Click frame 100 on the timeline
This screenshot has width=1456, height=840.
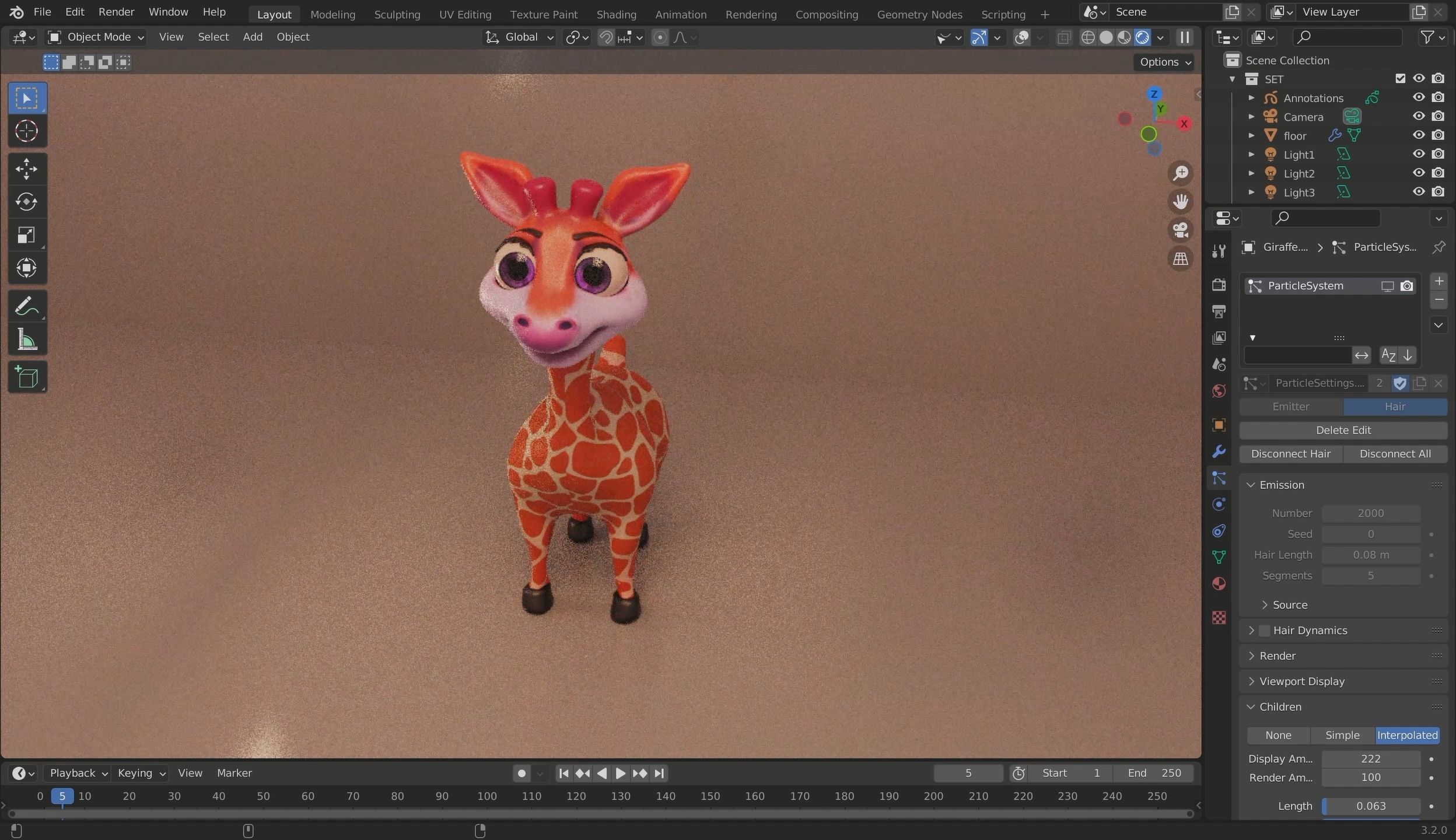click(x=487, y=796)
